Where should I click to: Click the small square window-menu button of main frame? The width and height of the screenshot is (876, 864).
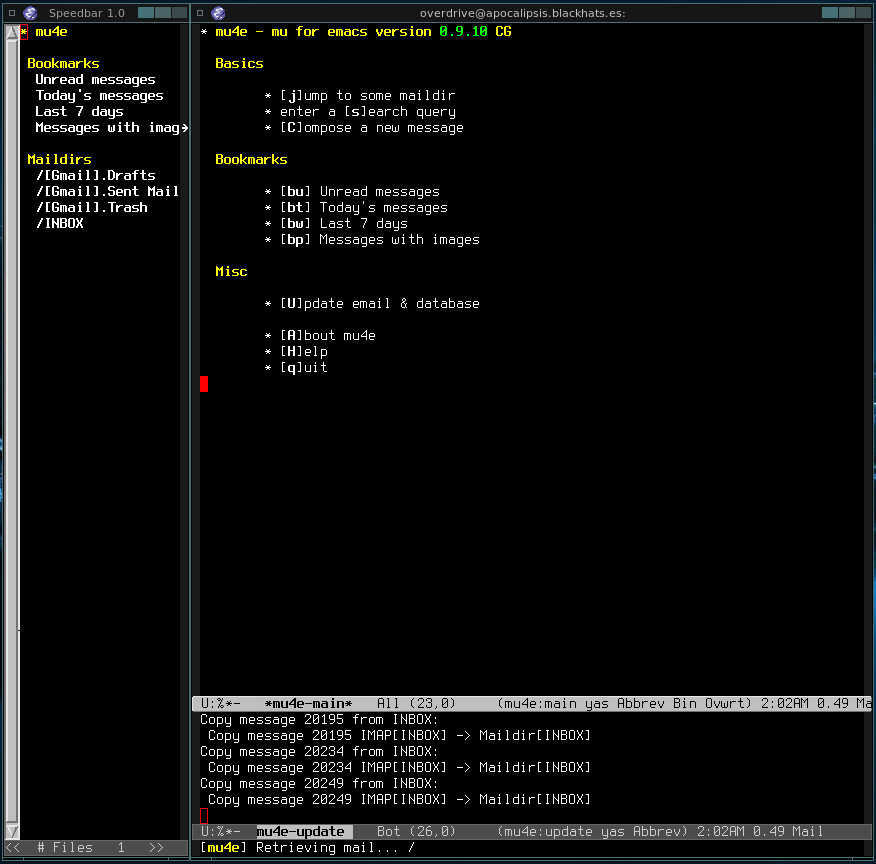200,13
